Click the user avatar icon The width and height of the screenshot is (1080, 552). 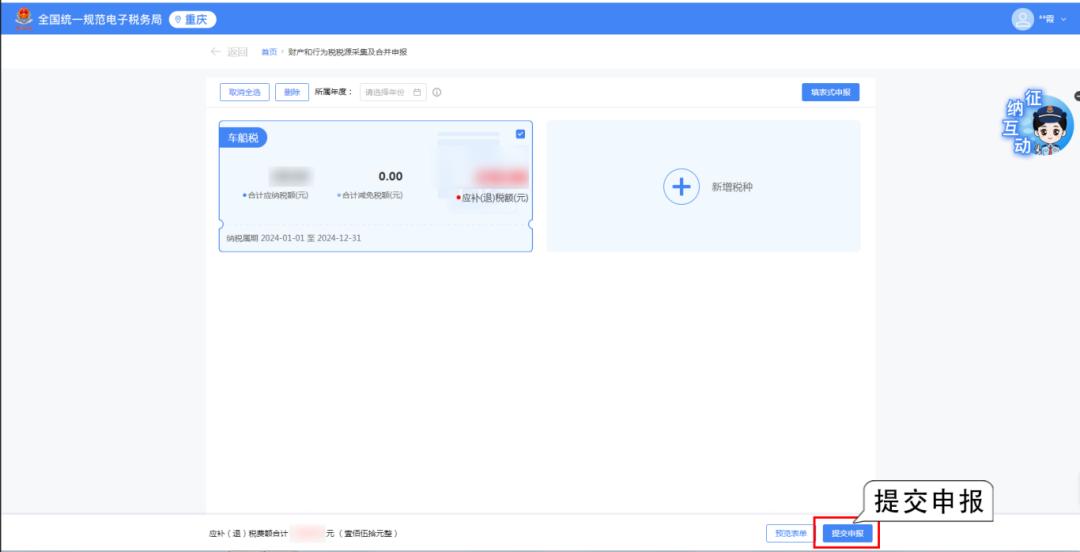click(1022, 19)
